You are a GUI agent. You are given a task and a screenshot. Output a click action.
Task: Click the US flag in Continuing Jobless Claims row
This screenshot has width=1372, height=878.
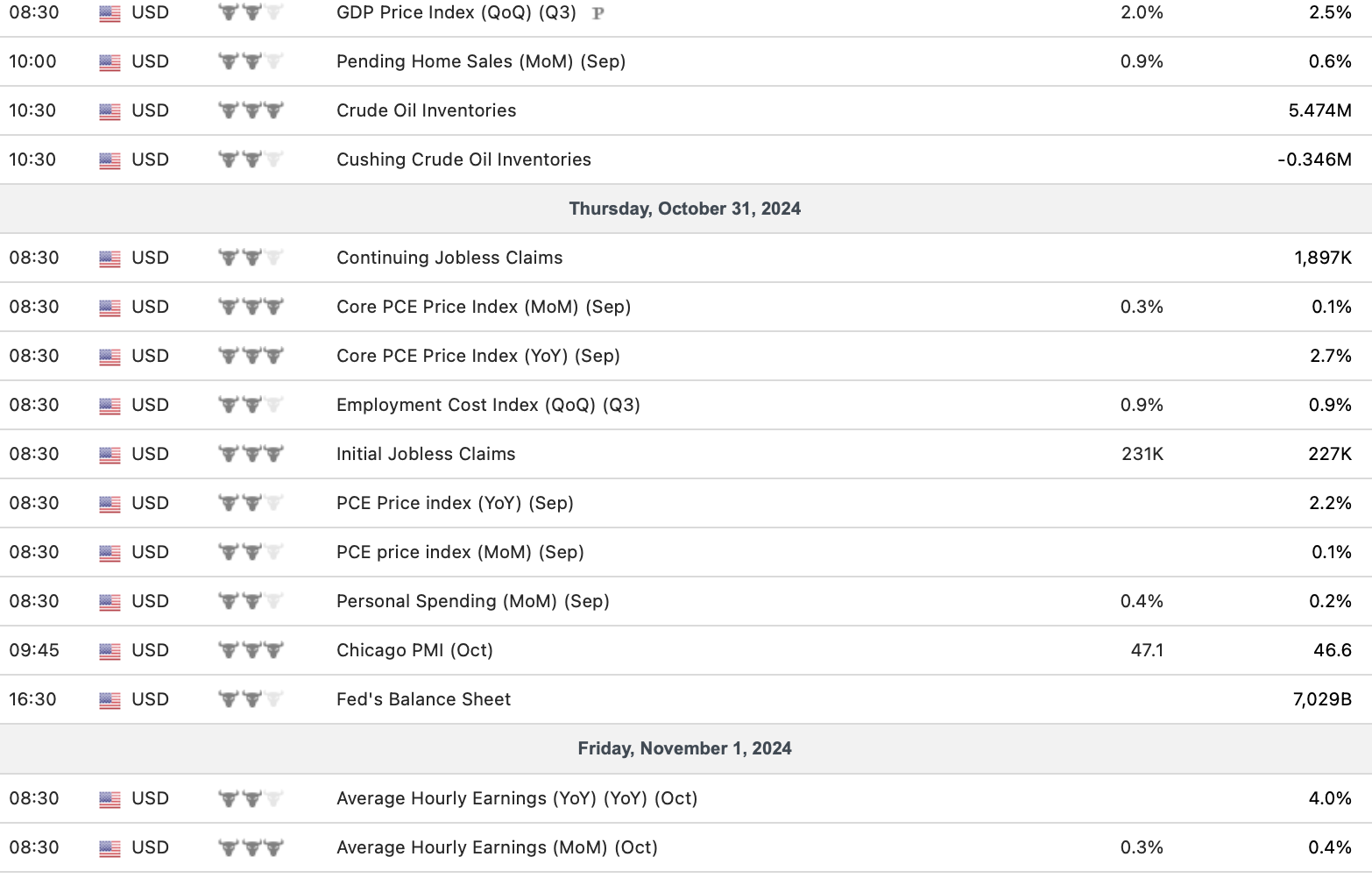(x=110, y=258)
